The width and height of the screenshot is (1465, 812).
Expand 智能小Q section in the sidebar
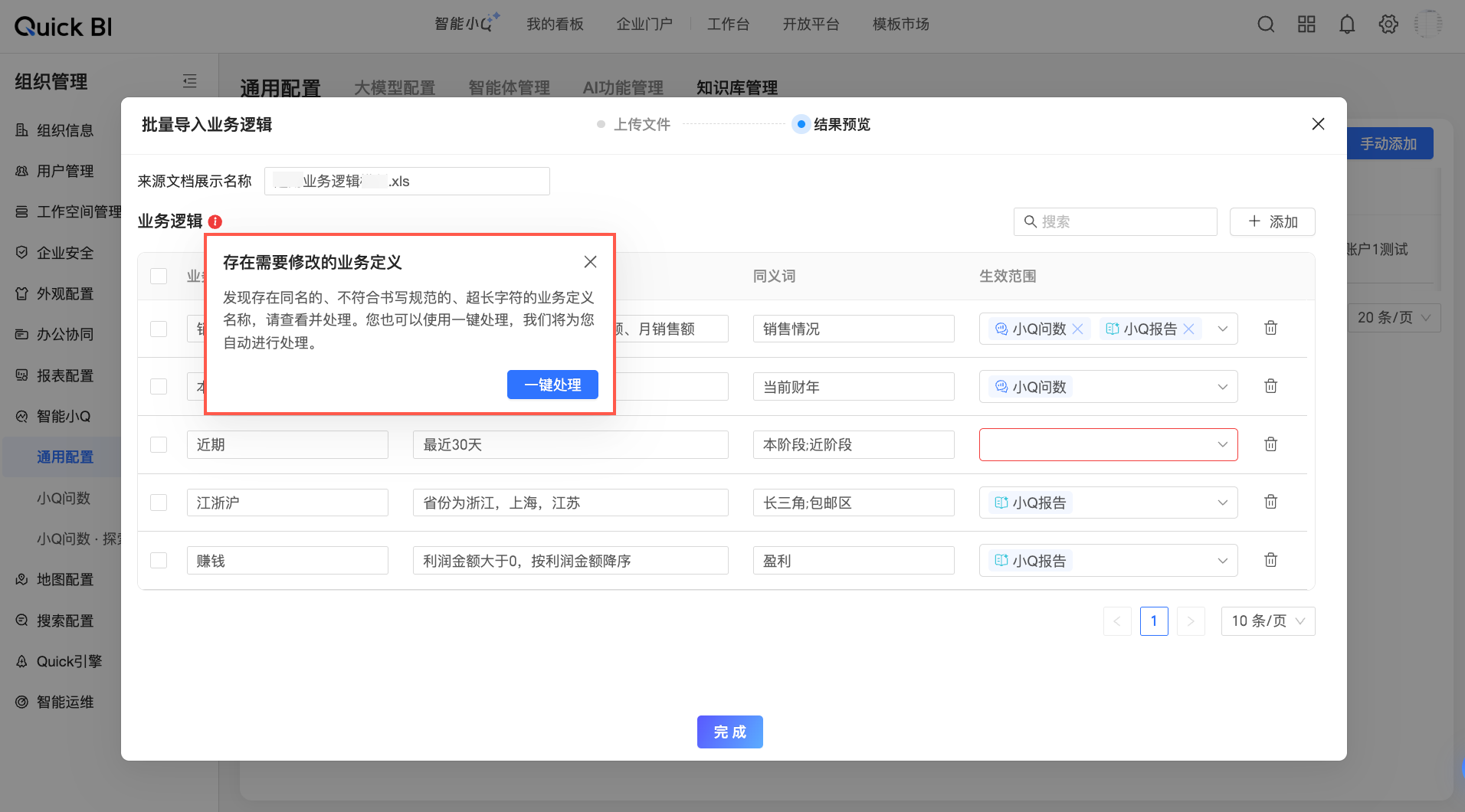coord(65,416)
